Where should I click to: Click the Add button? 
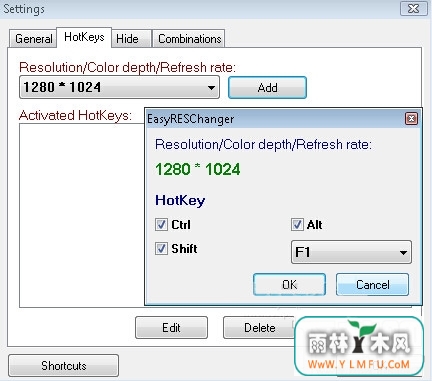(267, 88)
